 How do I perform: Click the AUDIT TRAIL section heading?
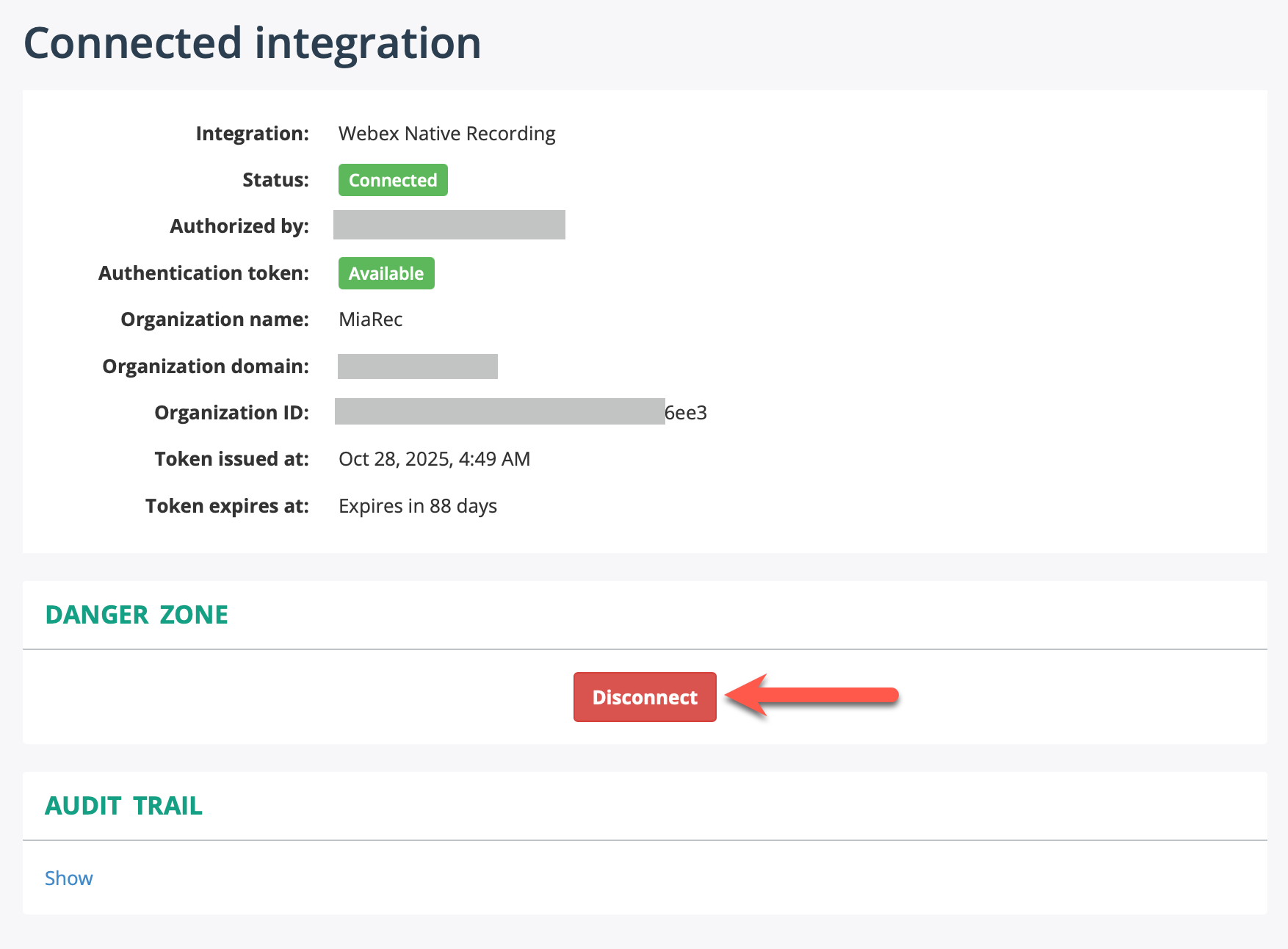point(124,805)
